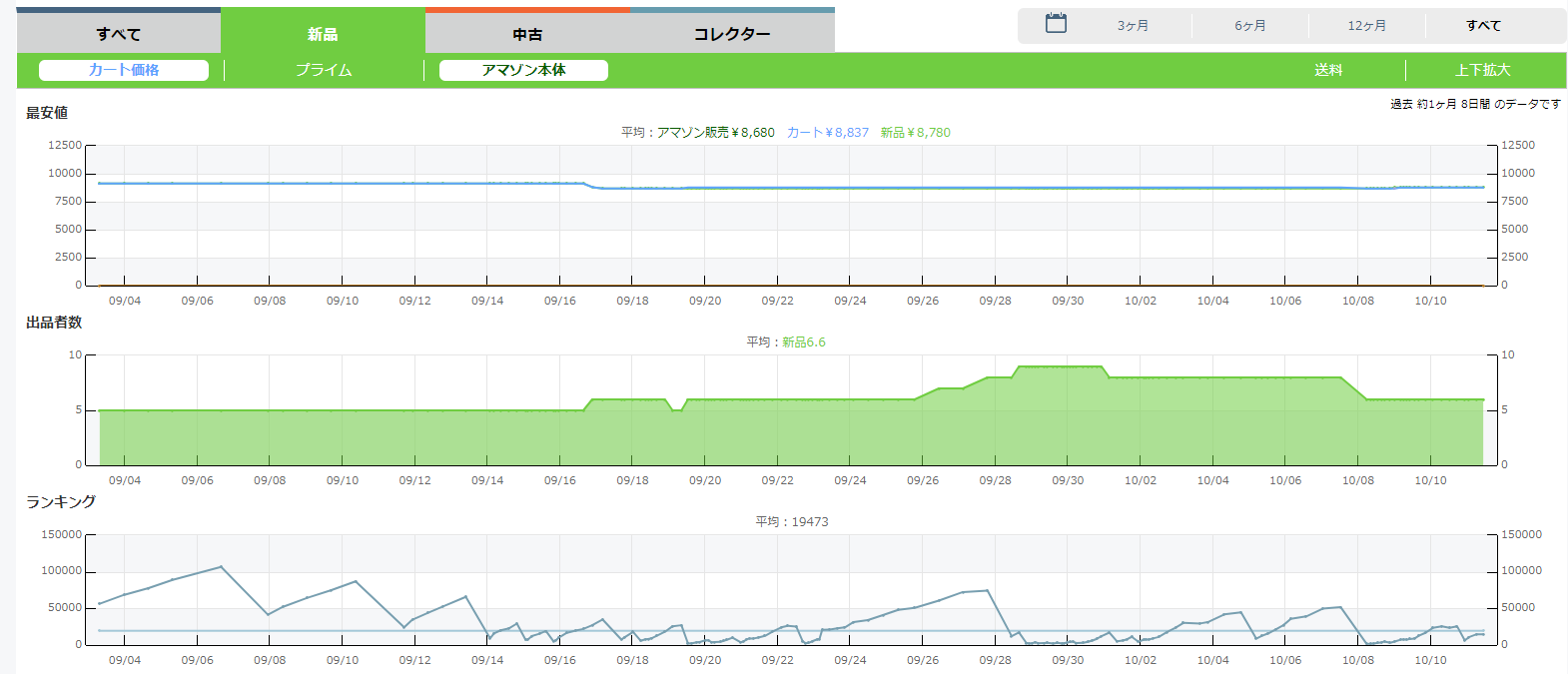Set the period to 3ヶ月

tap(1133, 26)
